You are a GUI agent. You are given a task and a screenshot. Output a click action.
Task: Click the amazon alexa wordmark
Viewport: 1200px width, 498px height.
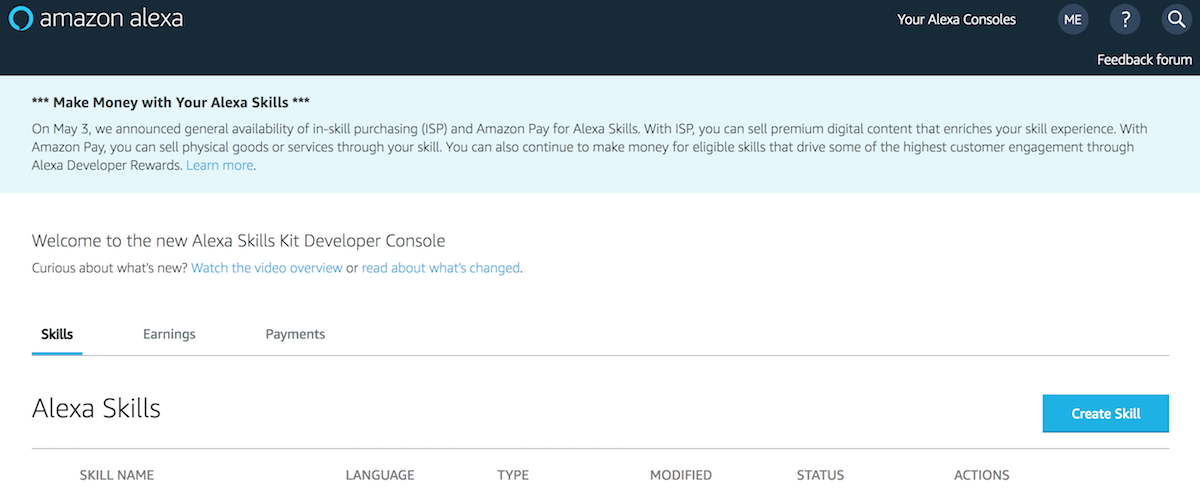tap(111, 19)
